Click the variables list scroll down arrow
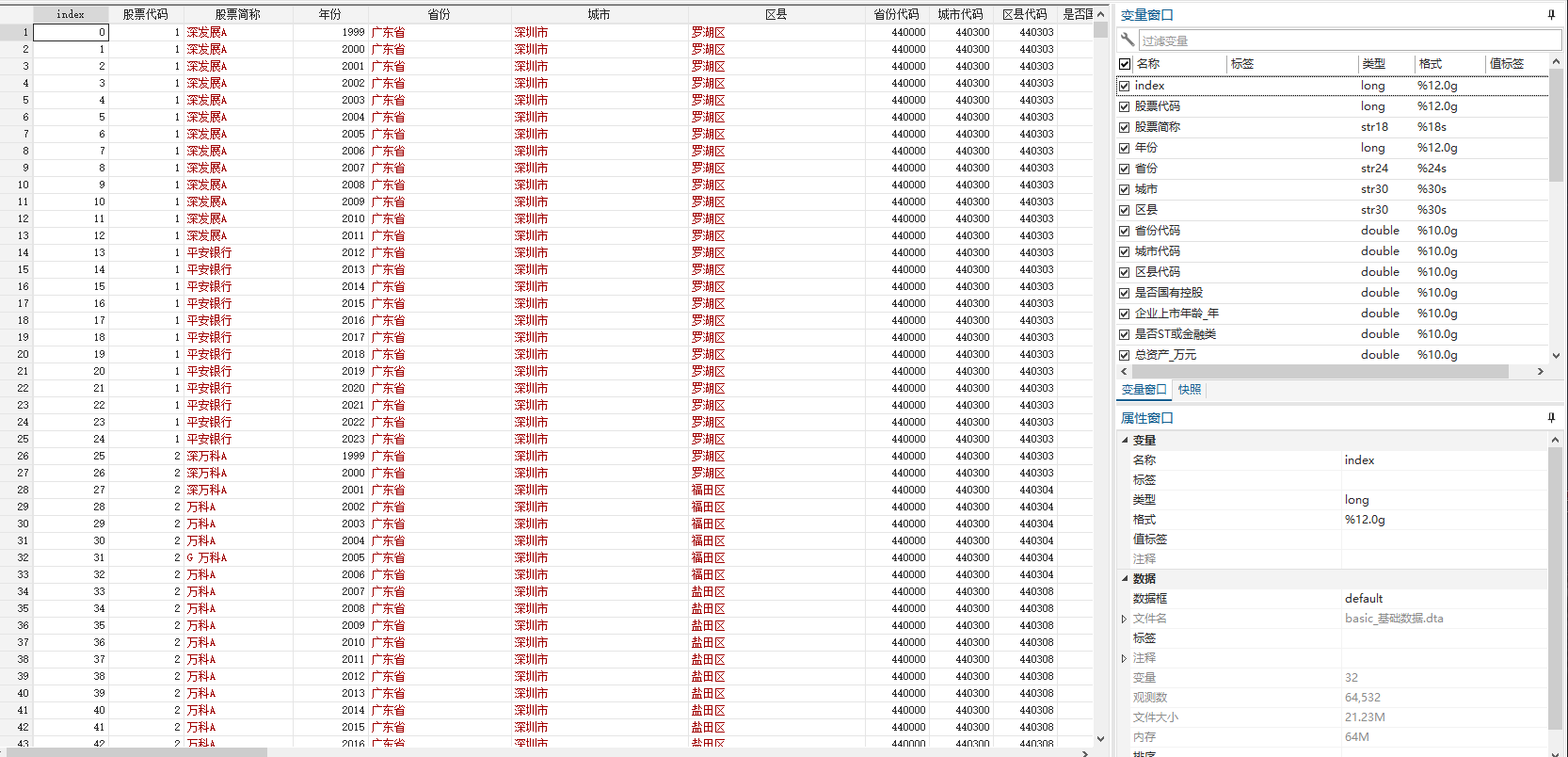 coord(1556,356)
